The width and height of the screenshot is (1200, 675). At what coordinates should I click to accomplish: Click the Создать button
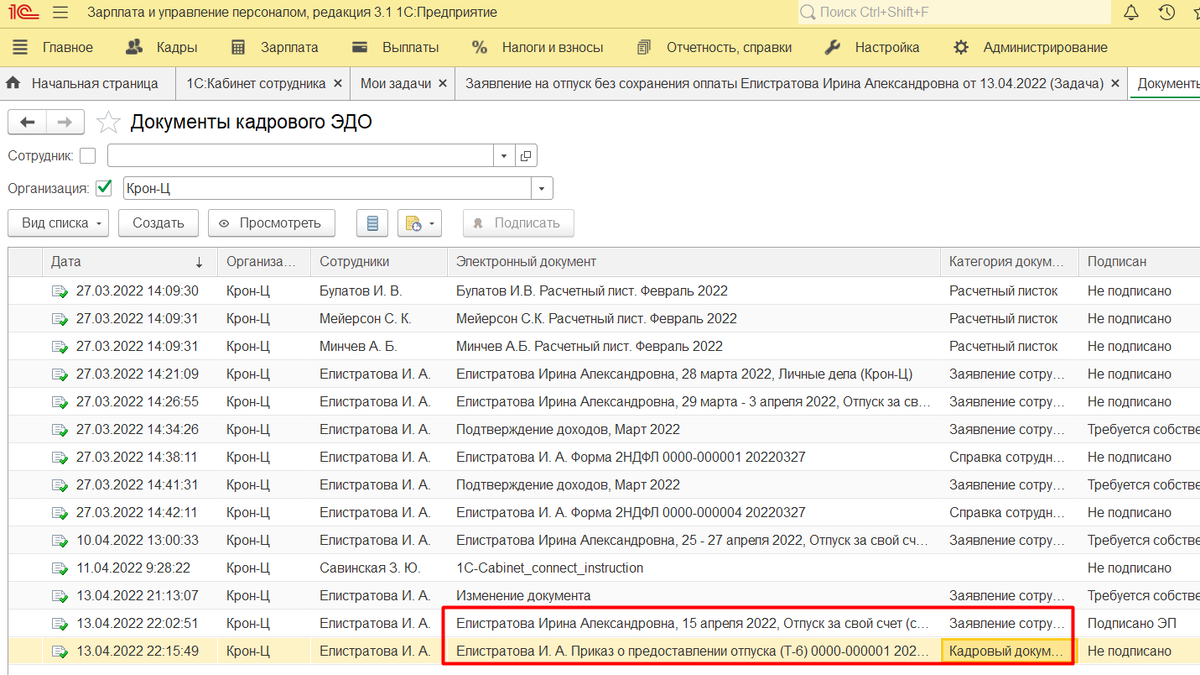pyautogui.click(x=158, y=223)
